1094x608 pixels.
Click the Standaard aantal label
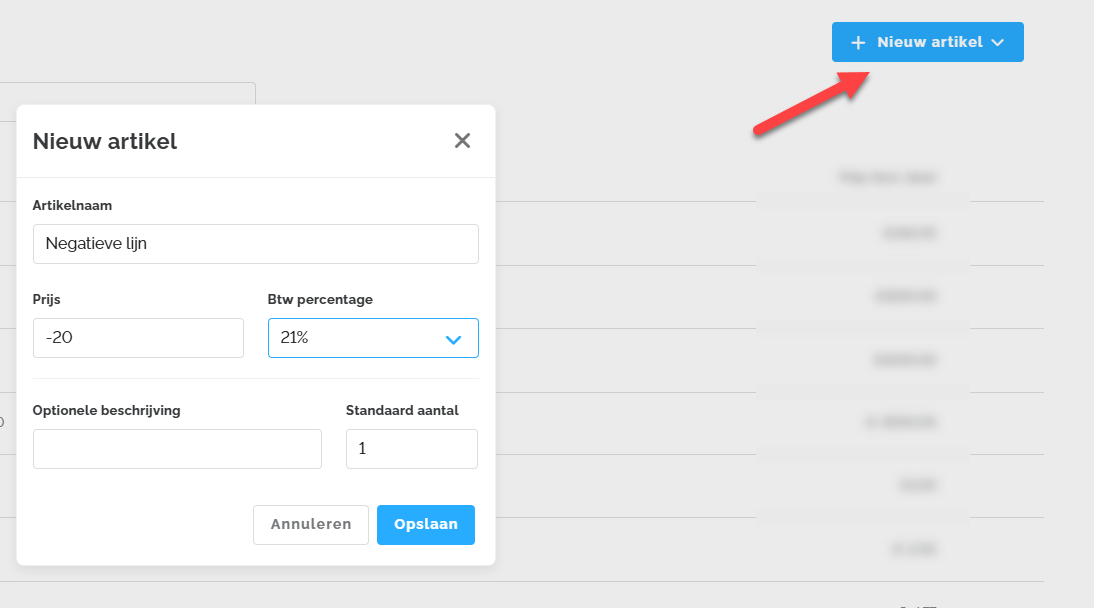click(x=402, y=410)
